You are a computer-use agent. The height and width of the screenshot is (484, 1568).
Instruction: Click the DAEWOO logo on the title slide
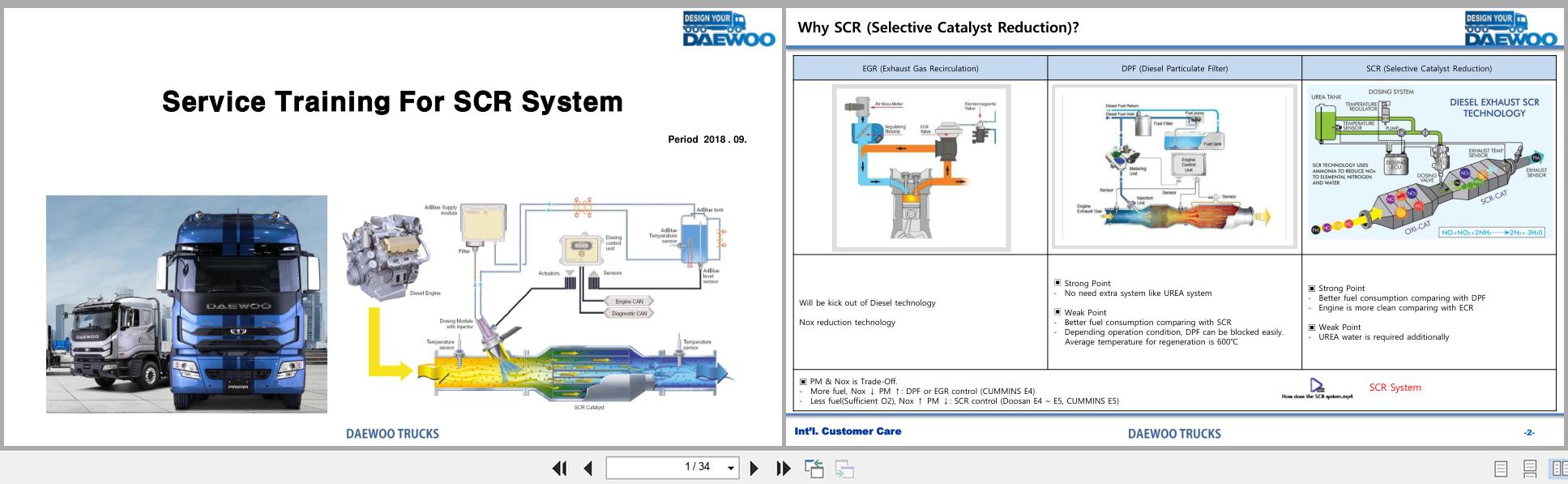[728, 29]
